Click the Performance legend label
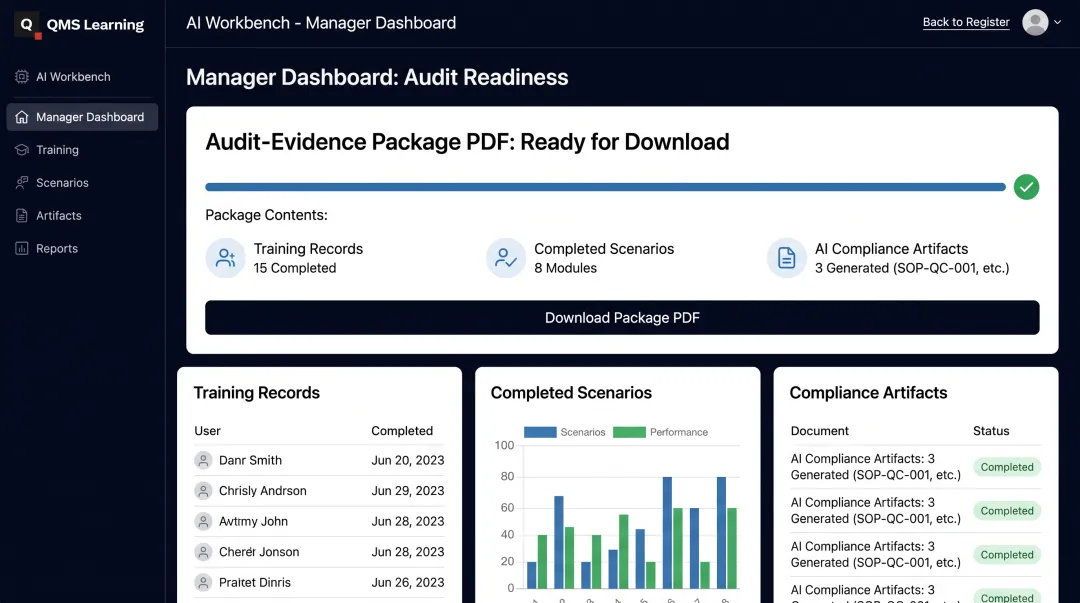Screen dimensions: 1080x603 [x=678, y=432]
